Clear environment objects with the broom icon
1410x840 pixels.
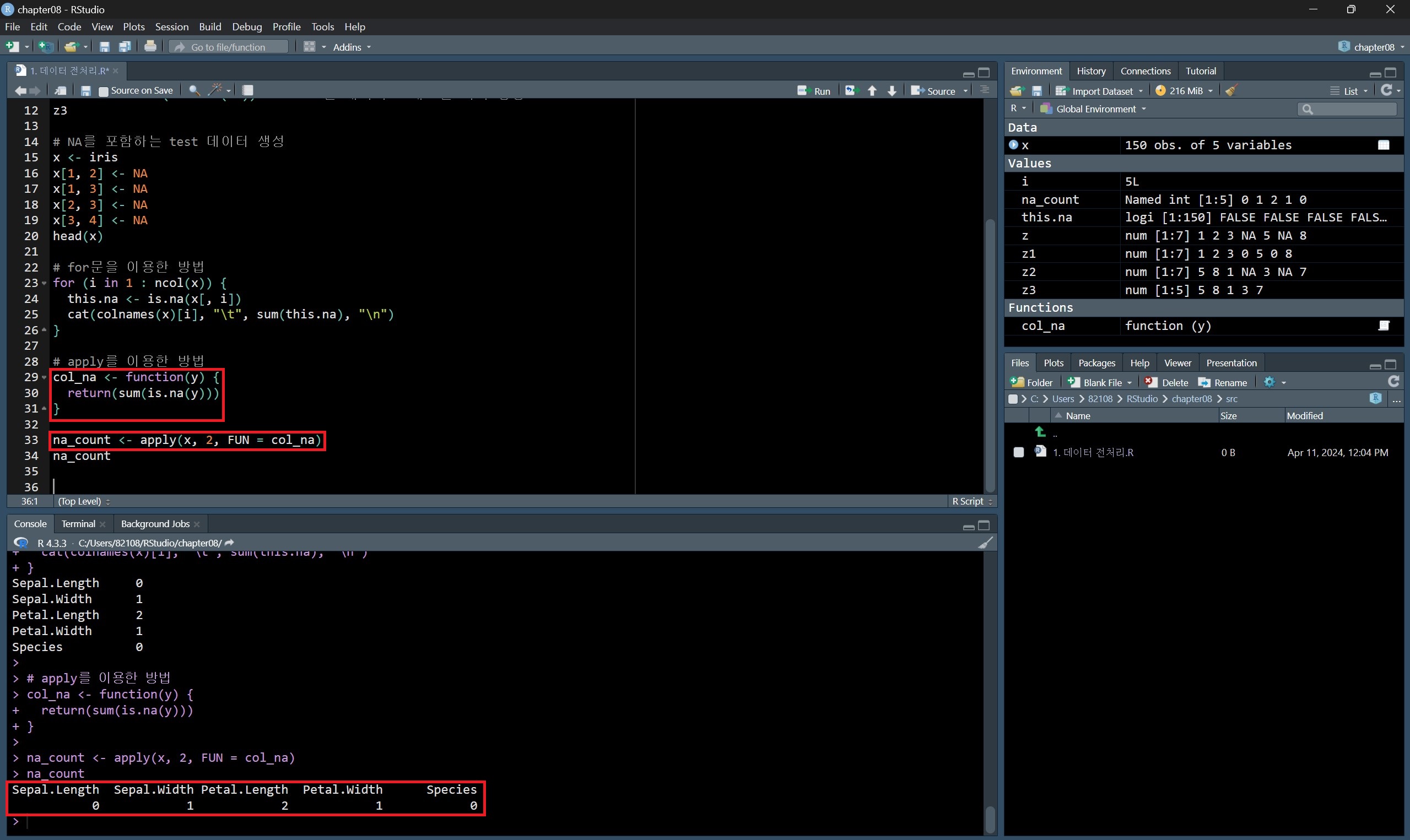tap(1231, 90)
